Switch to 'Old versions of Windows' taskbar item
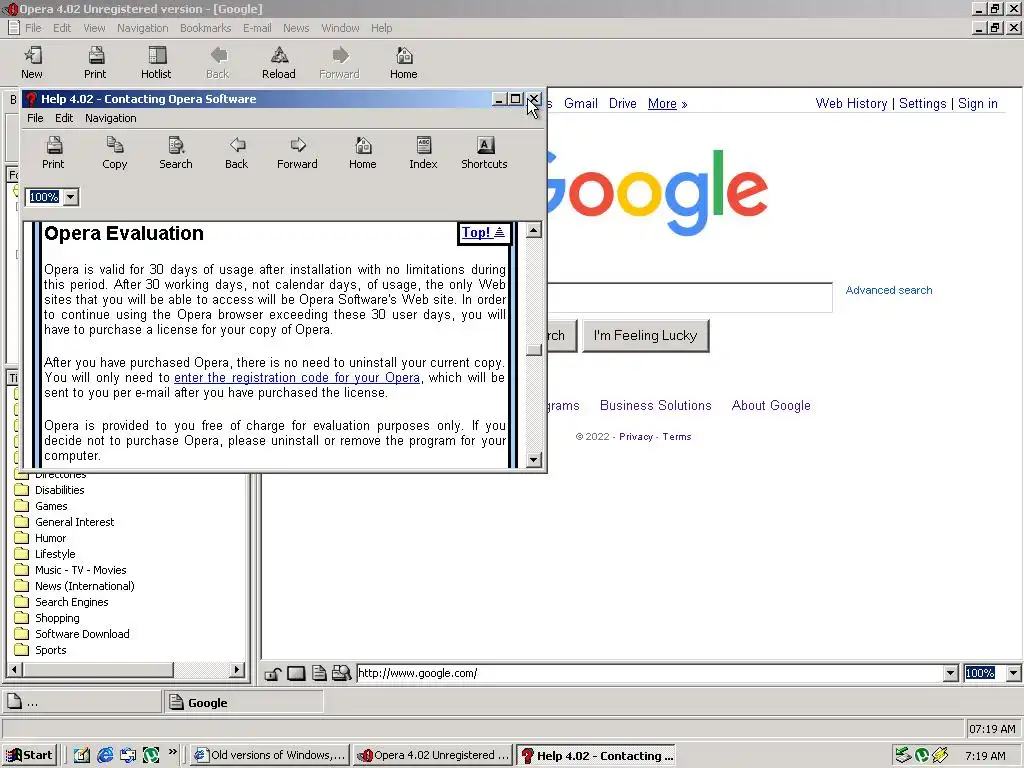This screenshot has width=1024, height=768. (x=270, y=756)
